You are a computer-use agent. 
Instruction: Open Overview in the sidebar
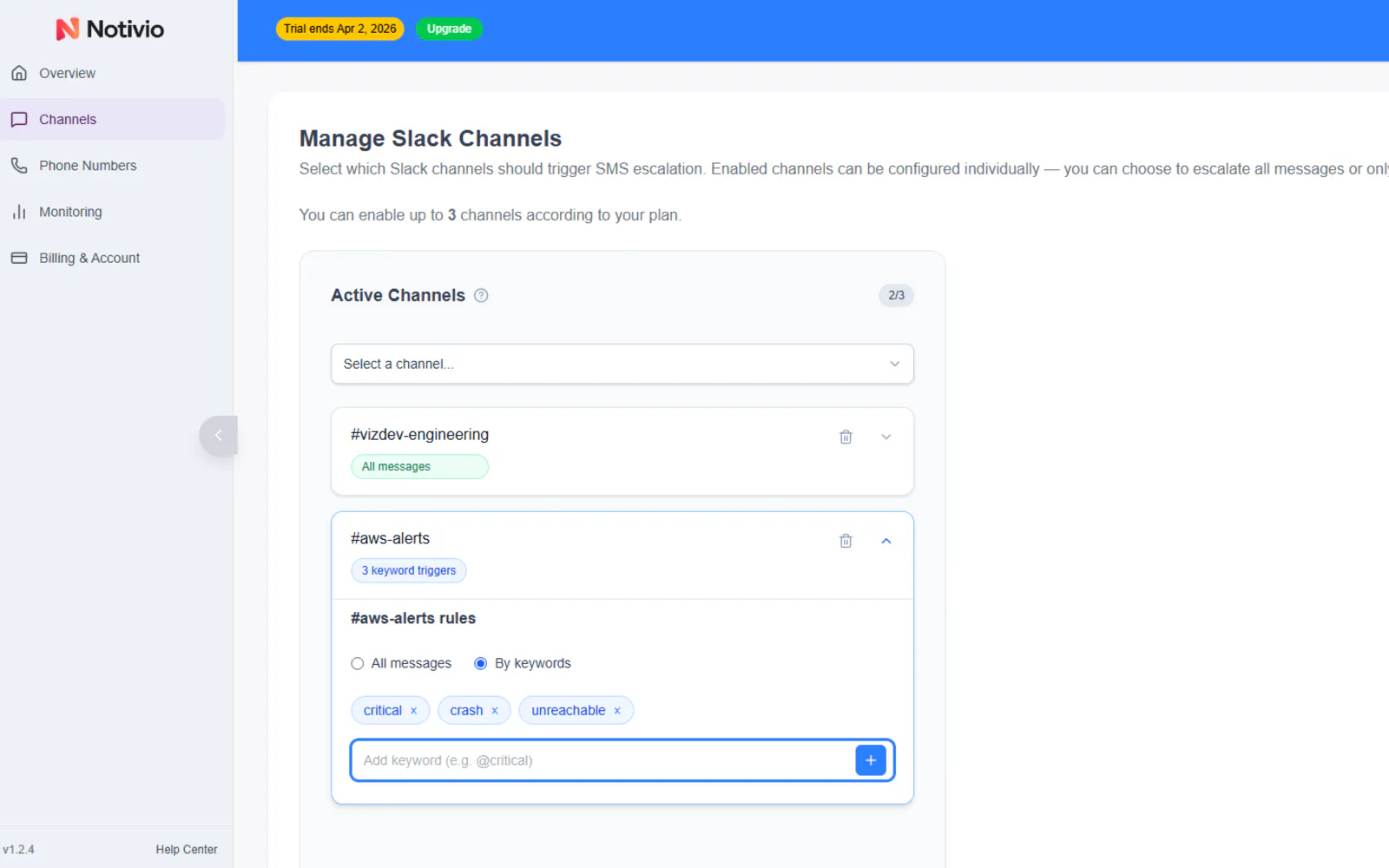(x=113, y=73)
